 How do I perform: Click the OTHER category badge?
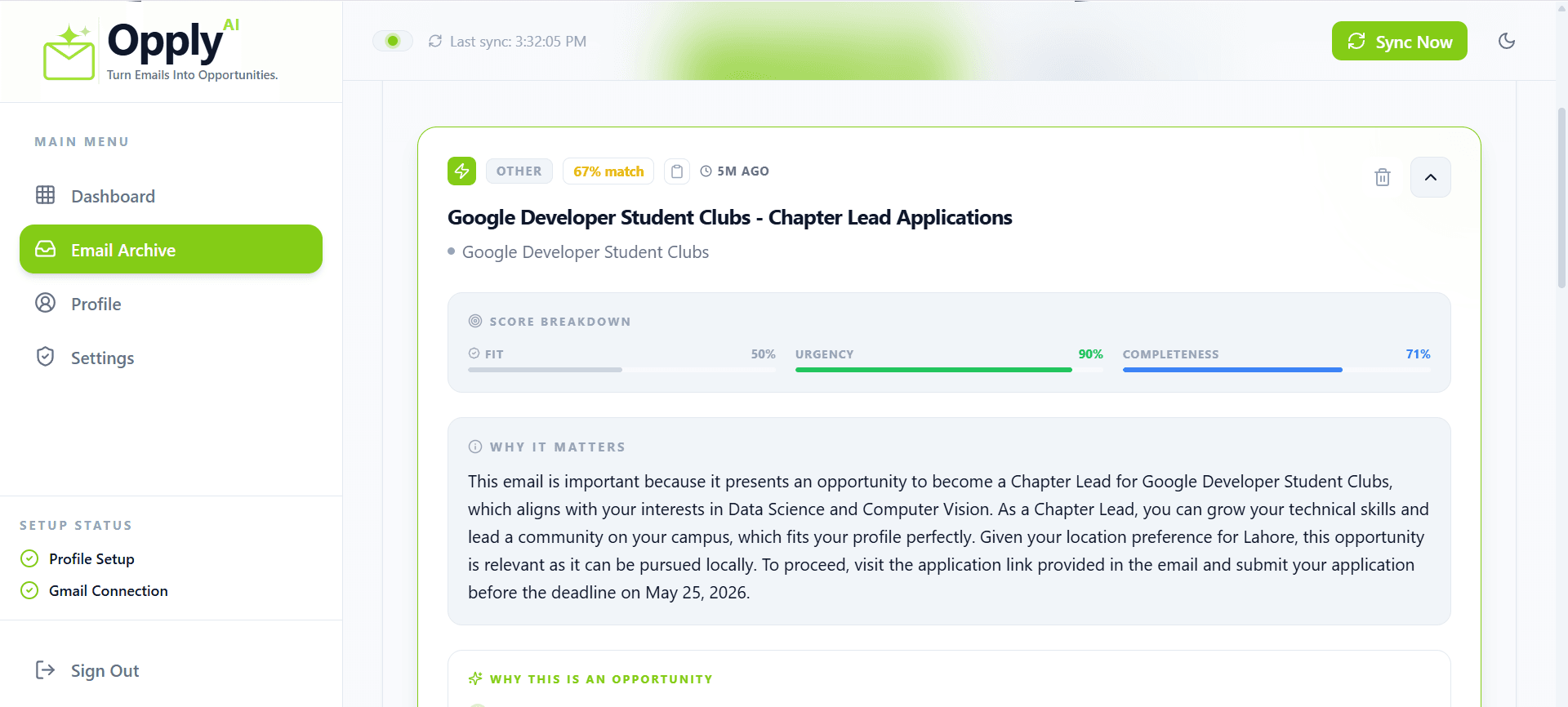click(519, 171)
